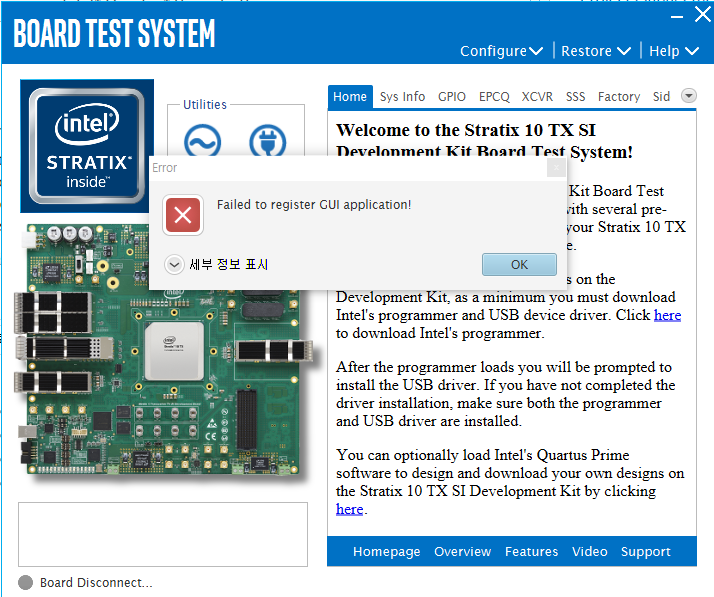Close the Error dialog
Screen dimensions: 714x597
tap(556, 168)
